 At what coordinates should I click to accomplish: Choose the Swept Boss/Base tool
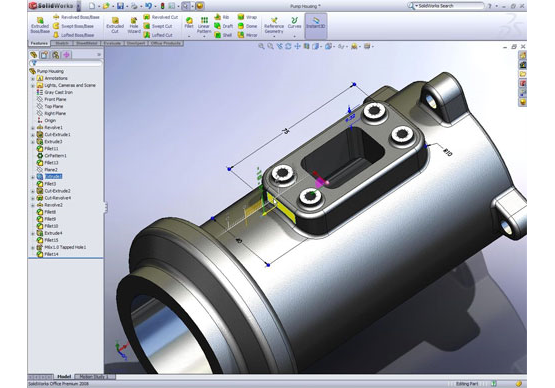click(x=73, y=26)
